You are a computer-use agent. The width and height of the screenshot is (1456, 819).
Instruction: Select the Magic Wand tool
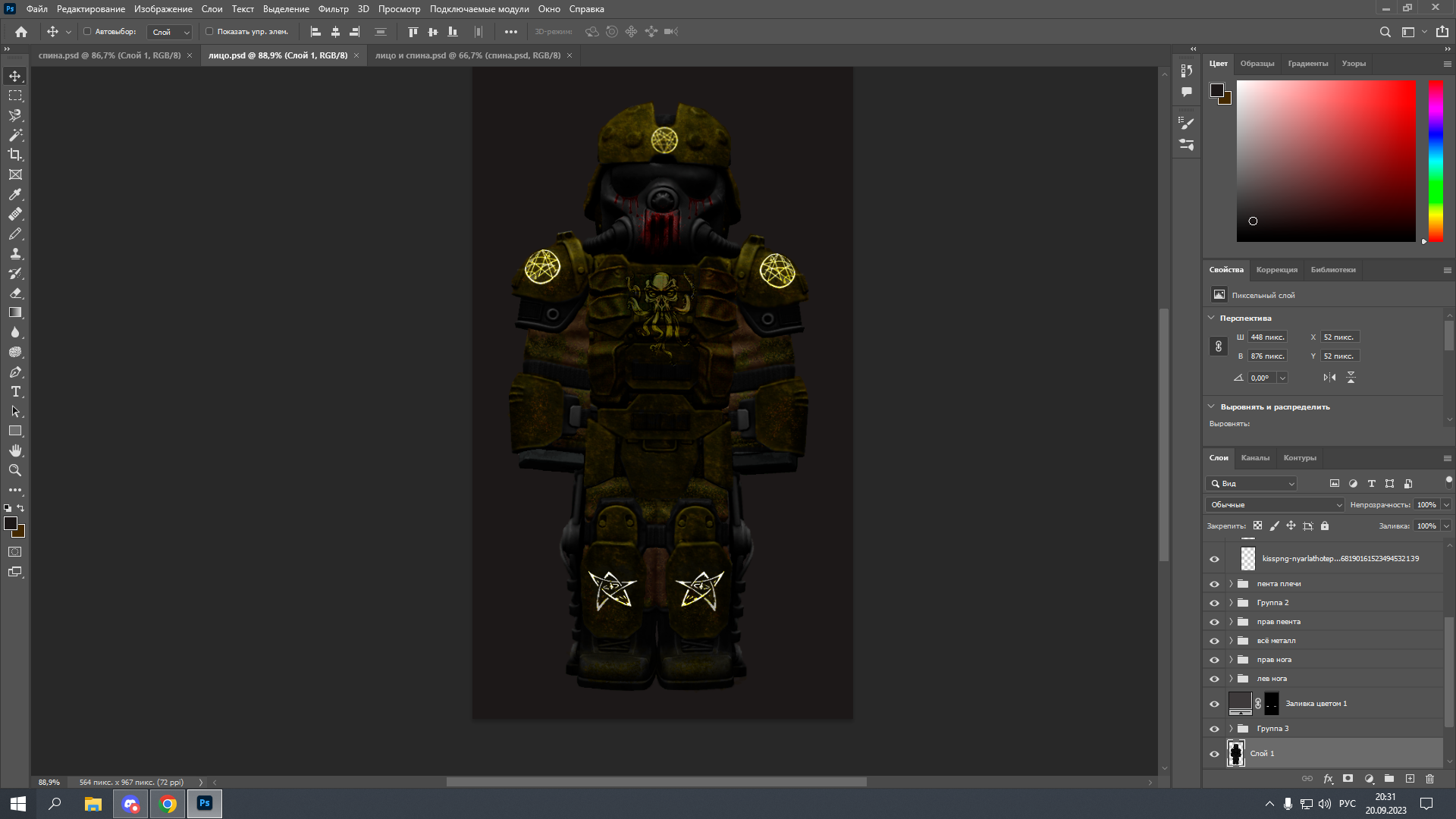coord(15,135)
